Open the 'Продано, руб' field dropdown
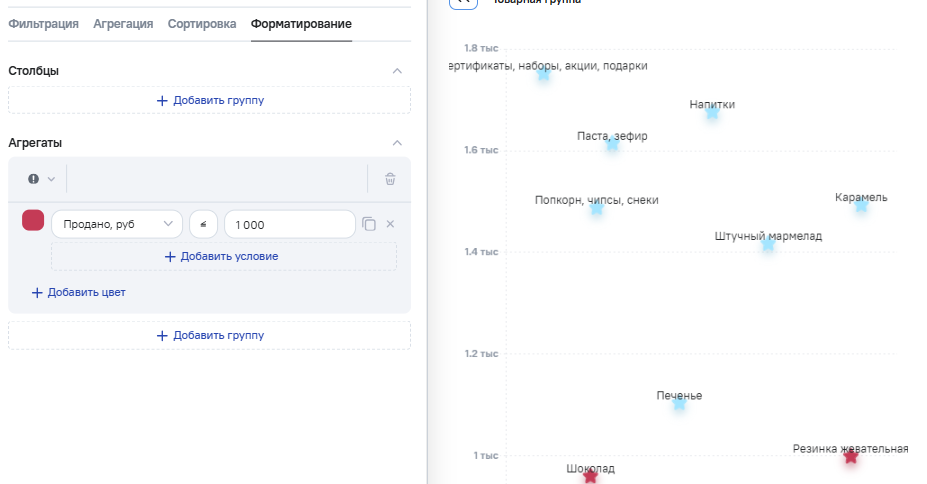This screenshot has height=484, width=927. [x=116, y=225]
